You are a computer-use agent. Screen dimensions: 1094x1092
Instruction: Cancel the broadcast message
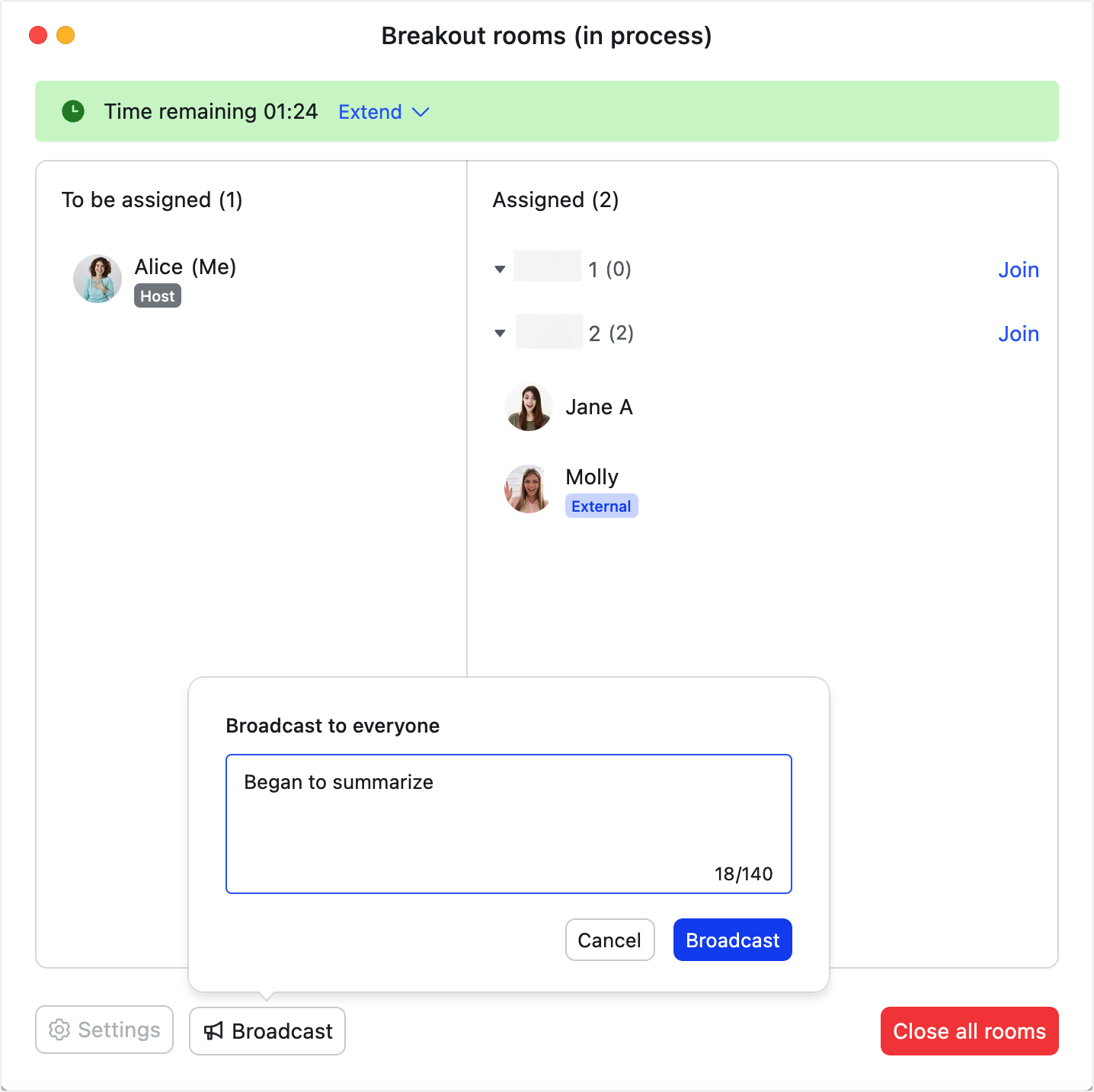609,940
